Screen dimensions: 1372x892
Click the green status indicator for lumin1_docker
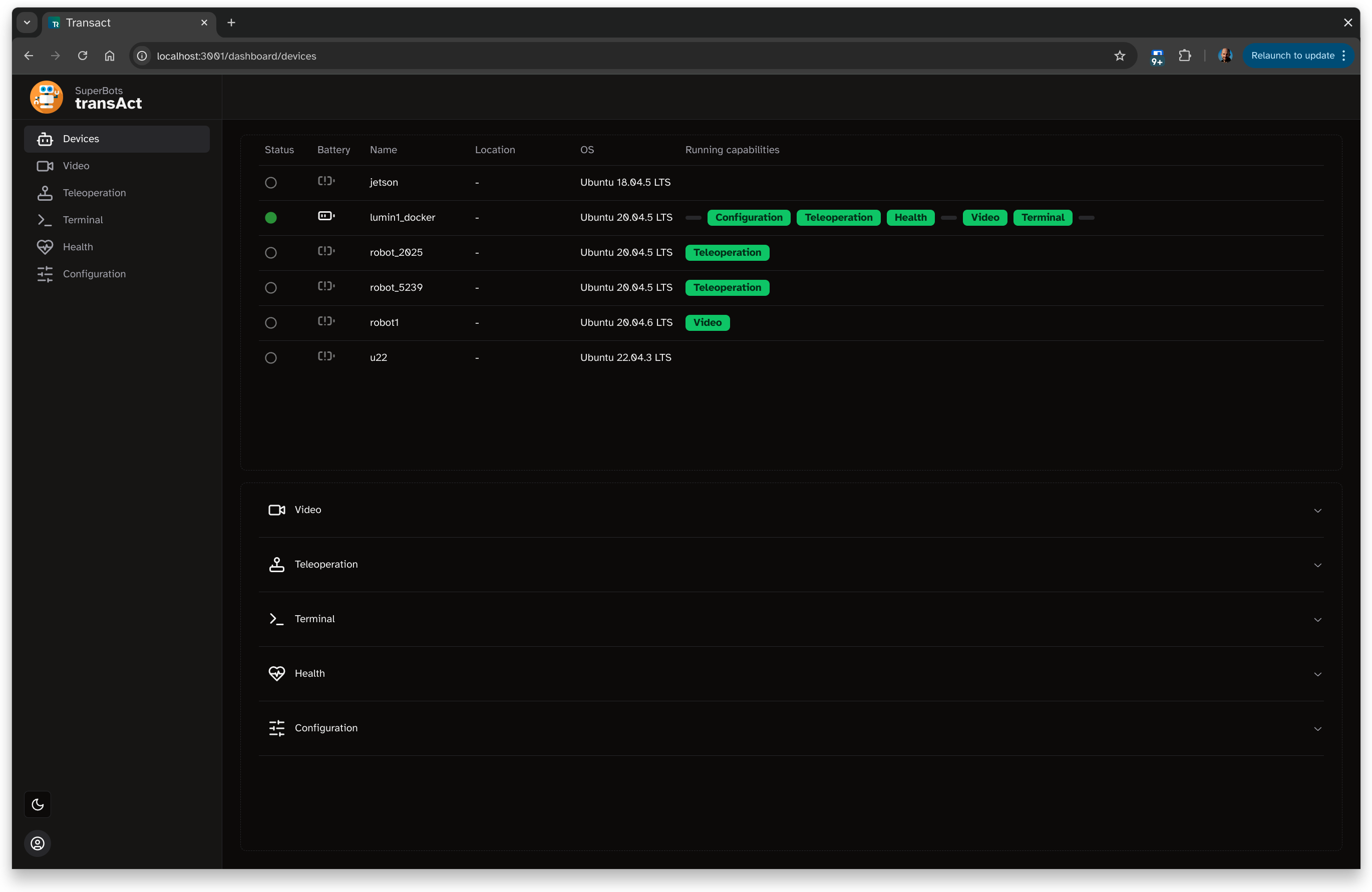tap(271, 217)
